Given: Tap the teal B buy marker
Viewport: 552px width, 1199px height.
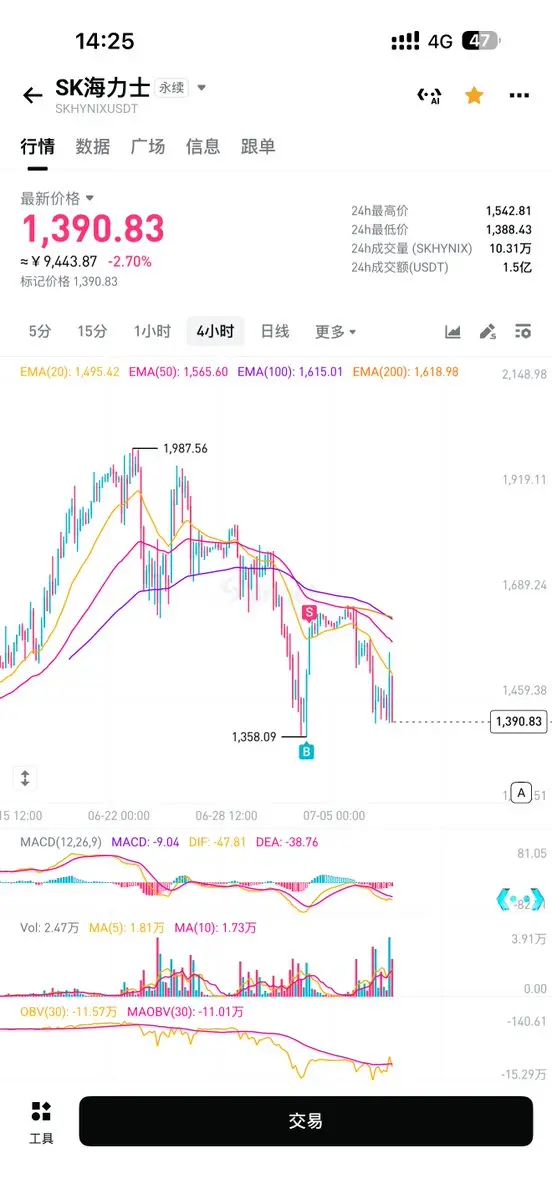Looking at the screenshot, I should click(x=306, y=752).
